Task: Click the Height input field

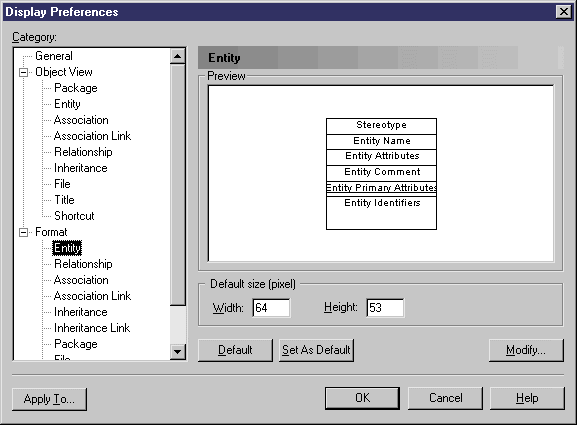Action: (385, 308)
